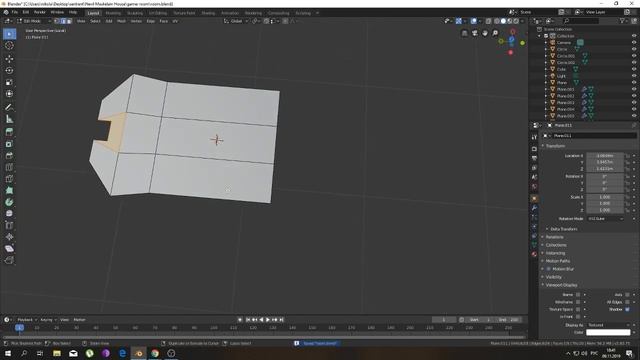Screen dimensions: 640x360
Task: Select the Rip Region tool
Action: 9,260
